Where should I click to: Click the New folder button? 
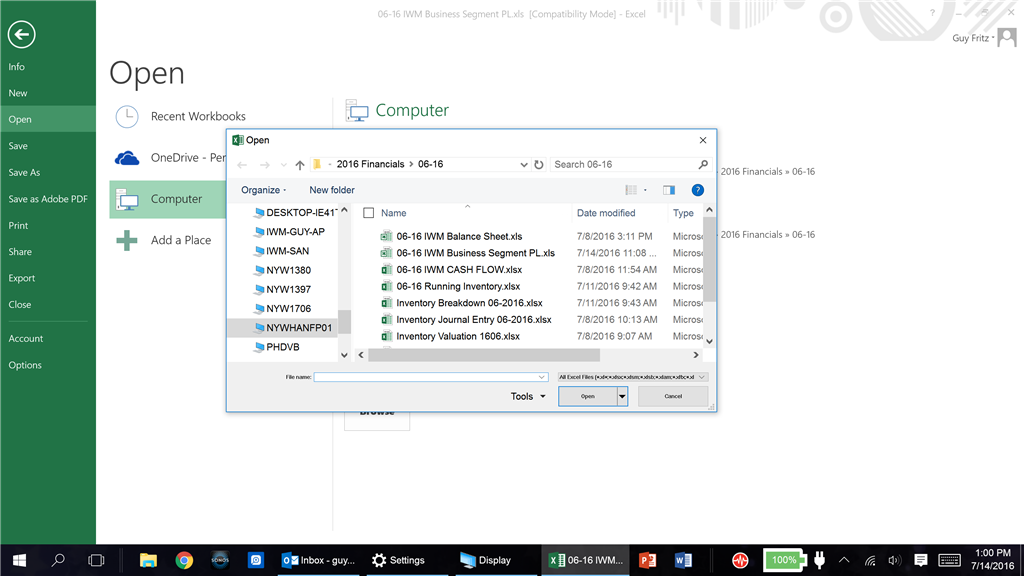[331, 190]
